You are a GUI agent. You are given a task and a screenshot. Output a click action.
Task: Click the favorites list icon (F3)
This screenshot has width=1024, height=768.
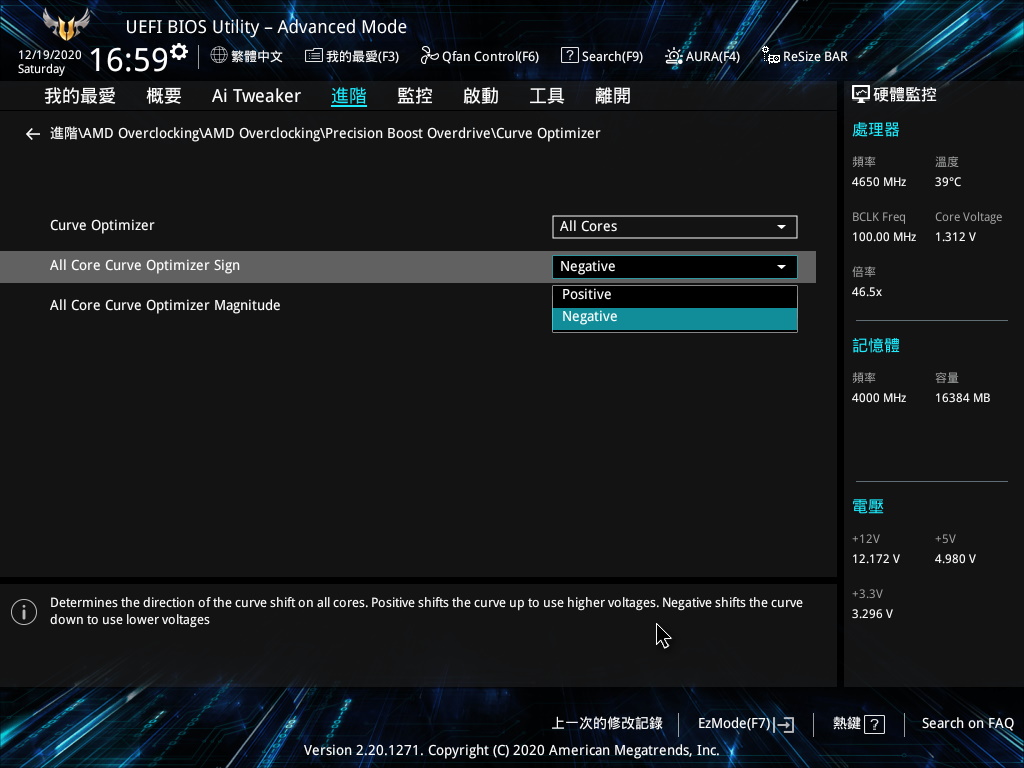pos(313,56)
